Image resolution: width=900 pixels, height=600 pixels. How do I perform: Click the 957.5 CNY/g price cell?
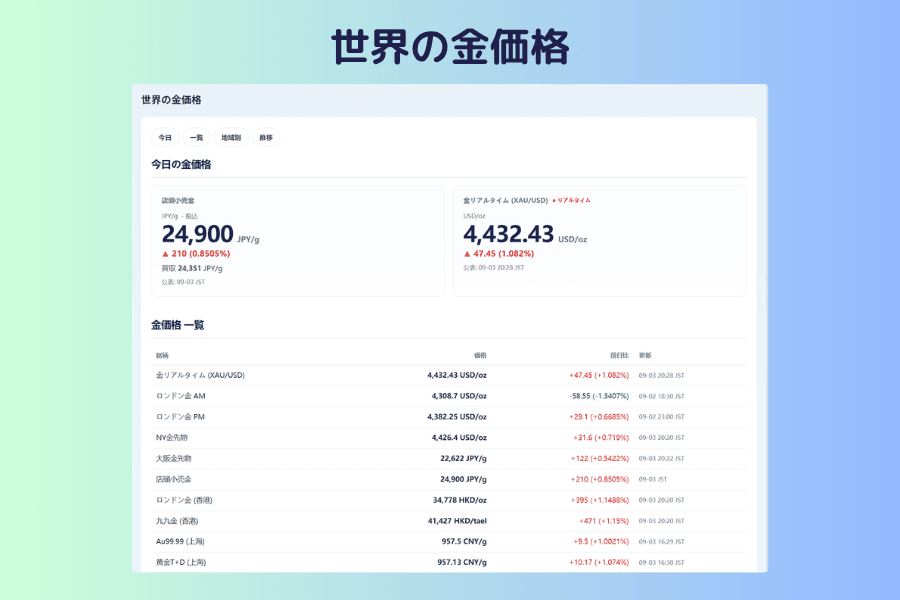(x=464, y=541)
